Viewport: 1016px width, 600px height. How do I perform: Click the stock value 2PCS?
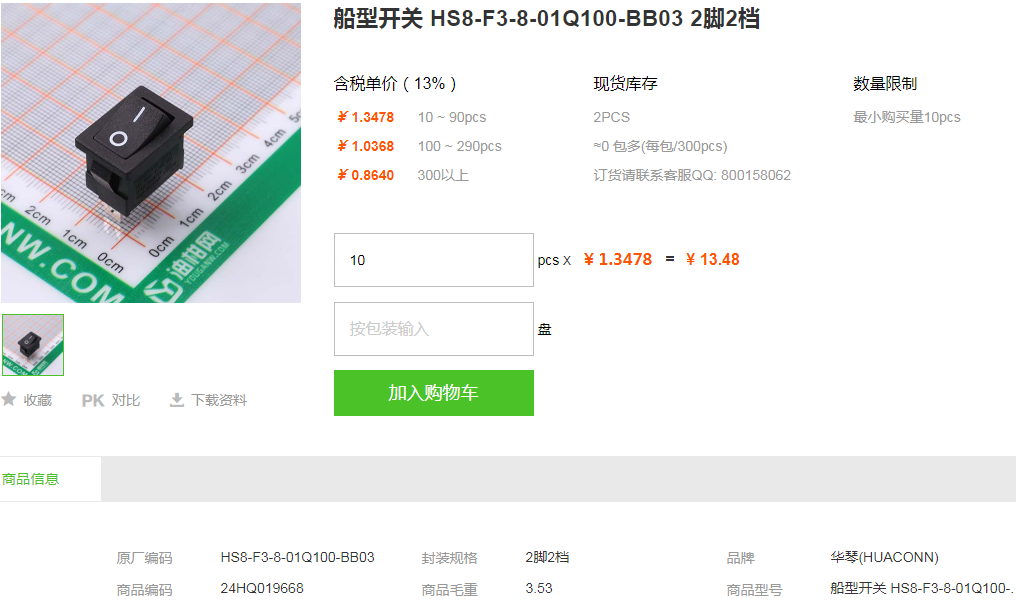[x=611, y=117]
